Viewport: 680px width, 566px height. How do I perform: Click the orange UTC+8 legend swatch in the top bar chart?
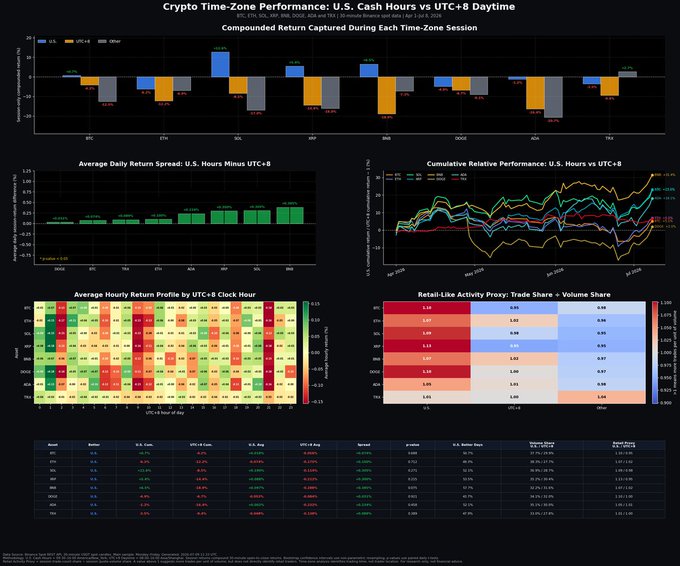tap(69, 42)
